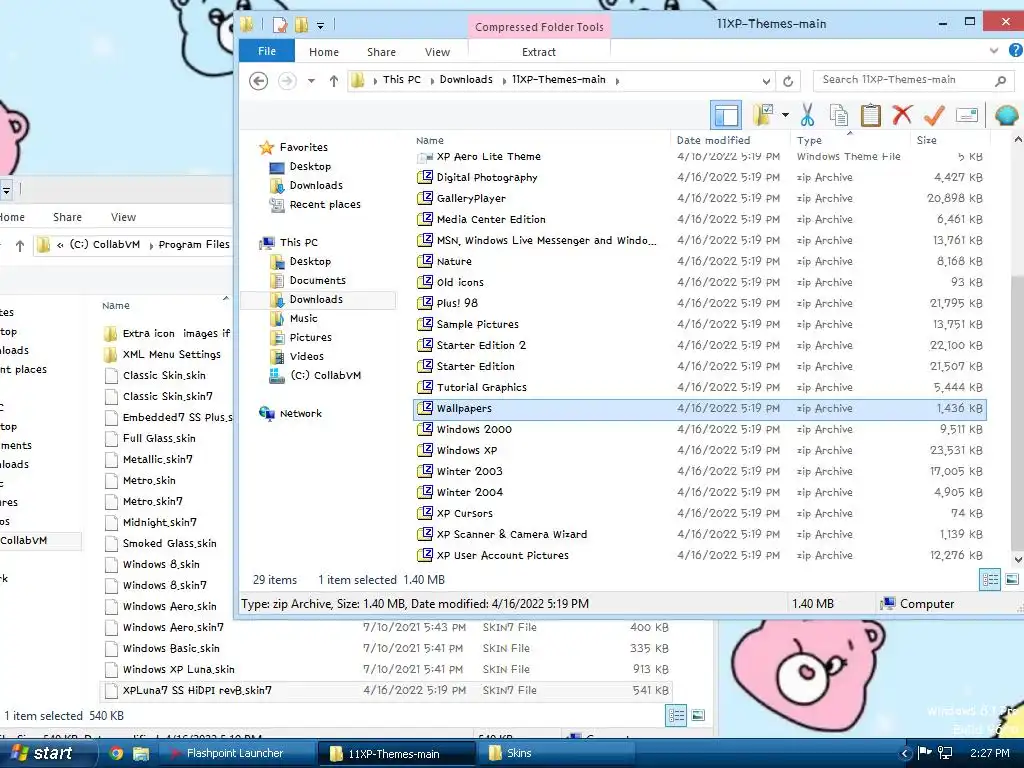Select the Windows XP zip archive
The height and width of the screenshot is (768, 1024).
point(467,451)
